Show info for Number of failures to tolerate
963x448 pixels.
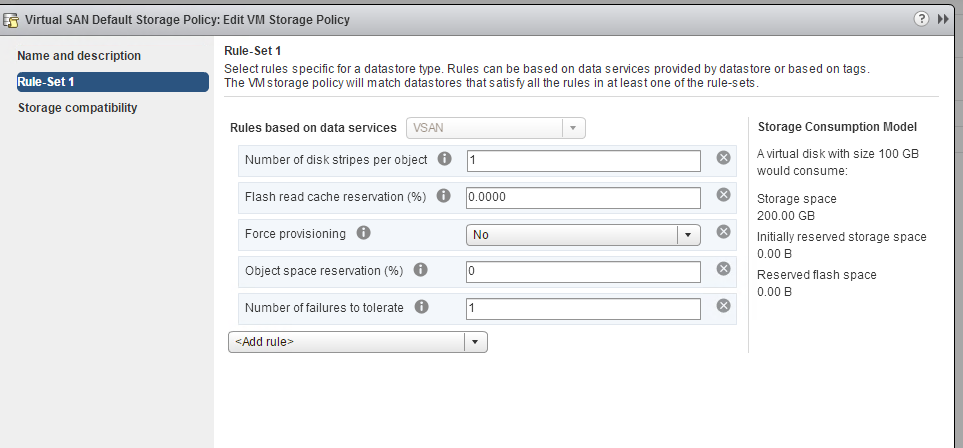click(x=421, y=307)
